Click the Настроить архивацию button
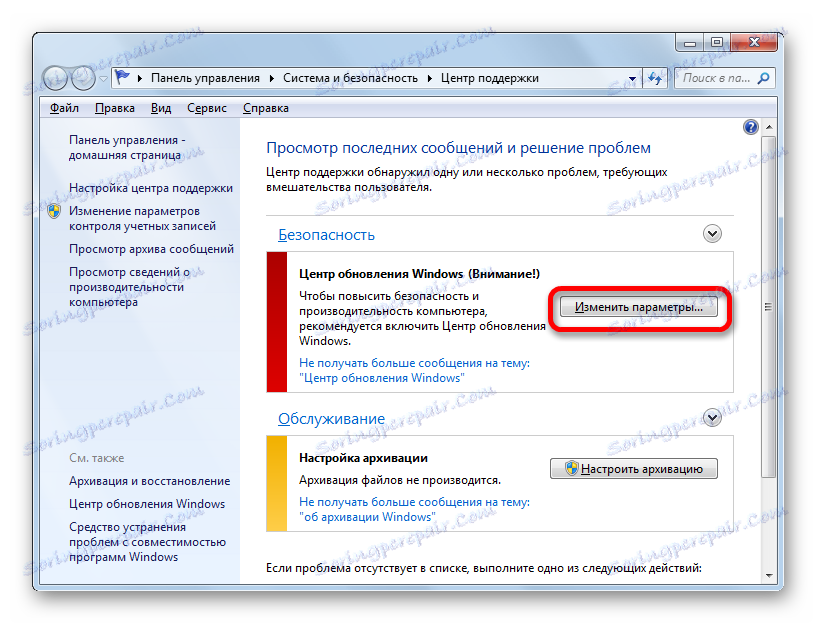Screen dimensions: 817x624 point(634,468)
